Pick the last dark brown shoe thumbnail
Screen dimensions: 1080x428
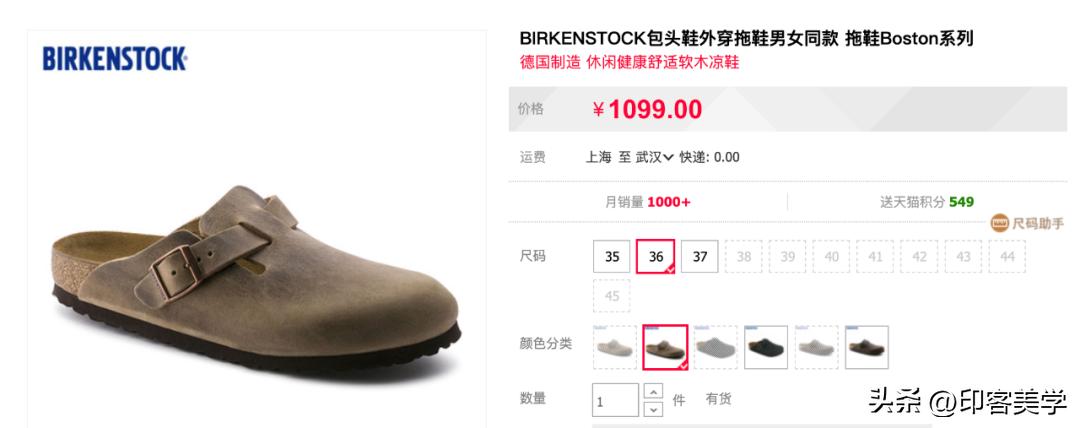866,347
